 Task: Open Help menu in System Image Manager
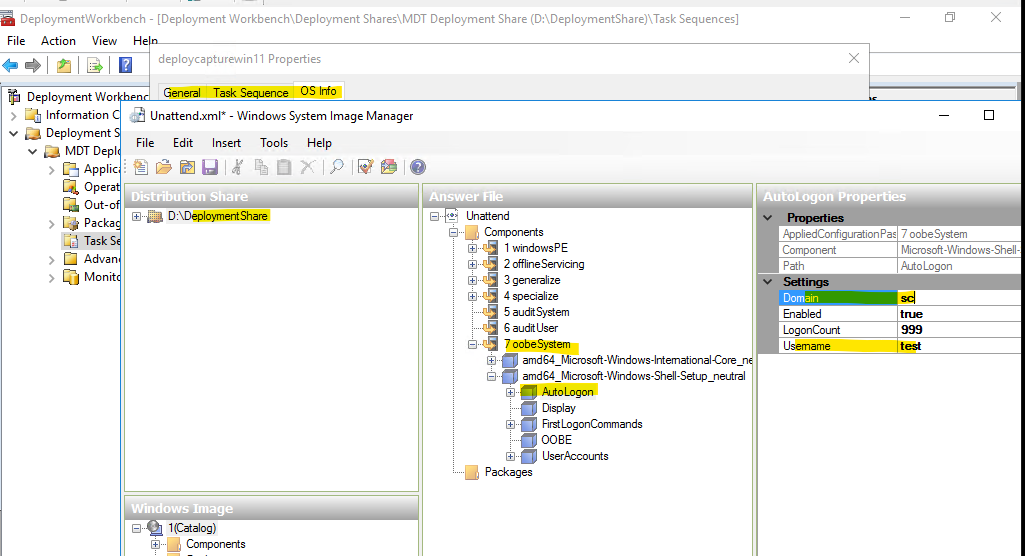[319, 143]
